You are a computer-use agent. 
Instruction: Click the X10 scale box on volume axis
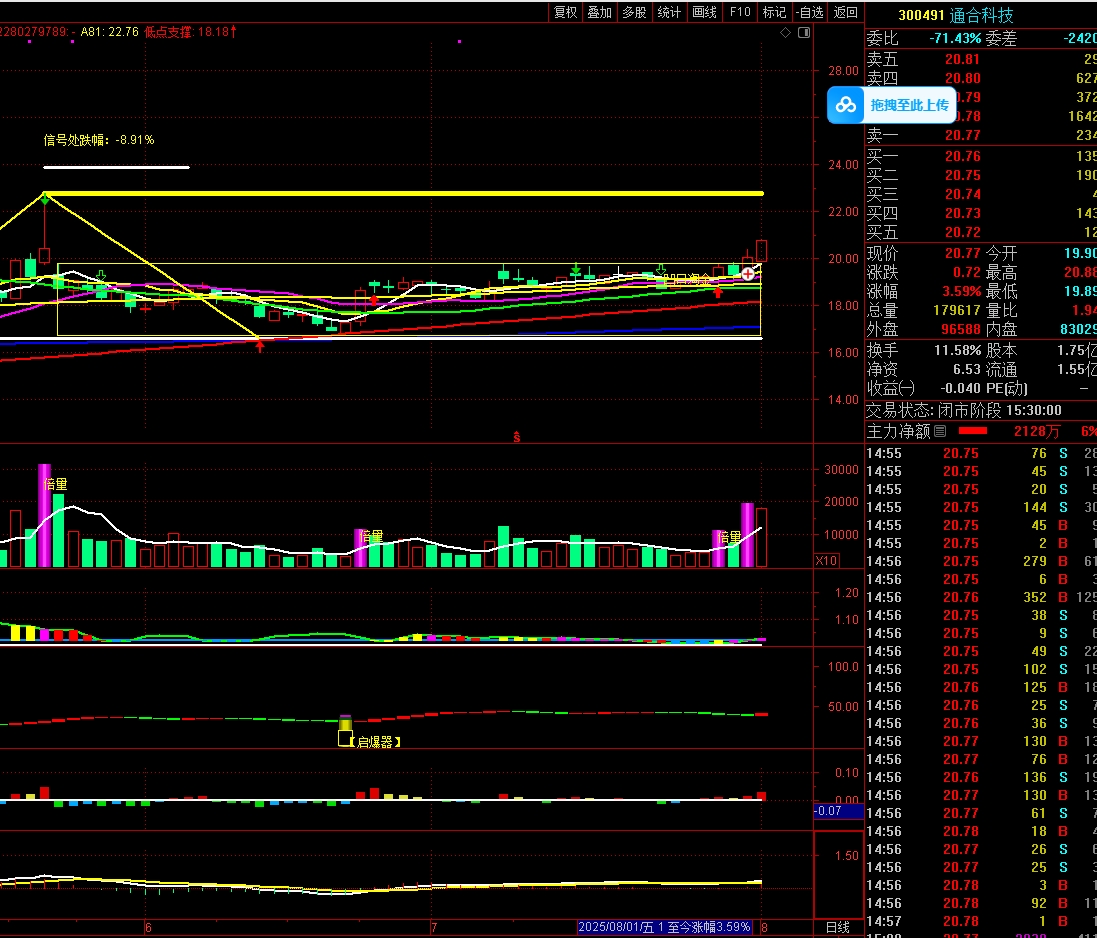(826, 560)
